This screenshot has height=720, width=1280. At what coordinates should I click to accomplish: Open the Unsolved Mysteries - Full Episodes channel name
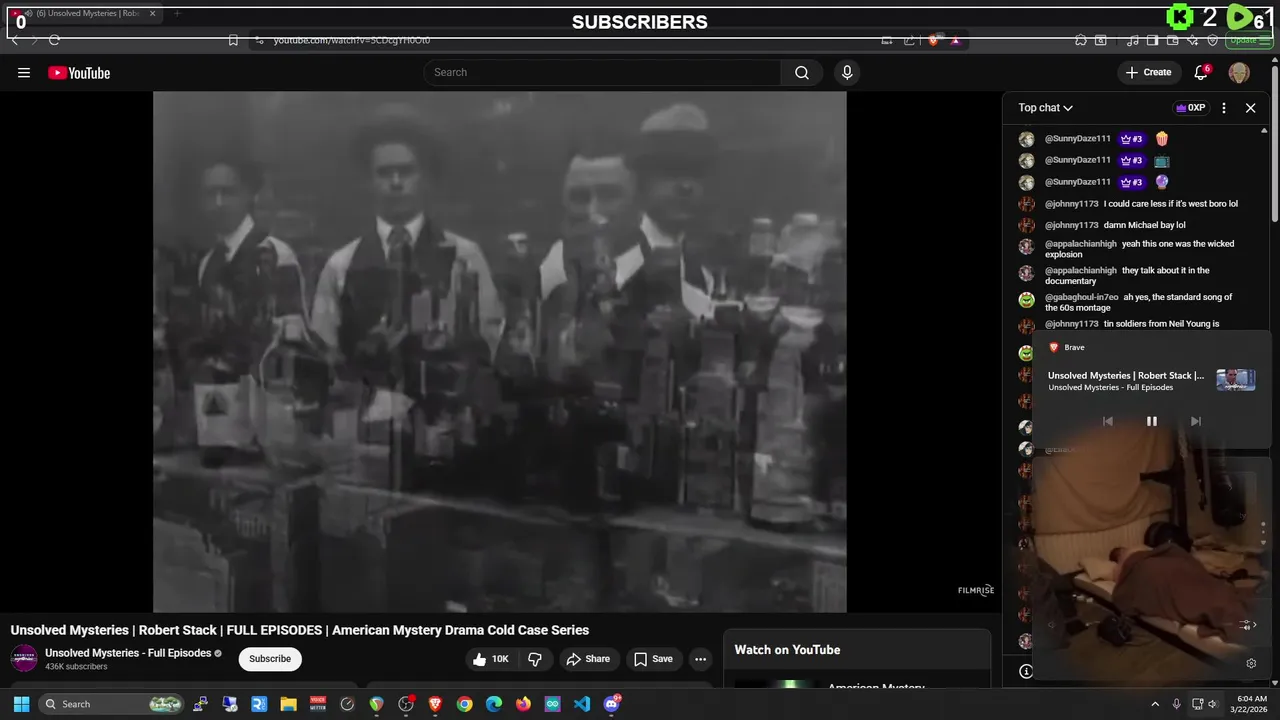tap(128, 653)
